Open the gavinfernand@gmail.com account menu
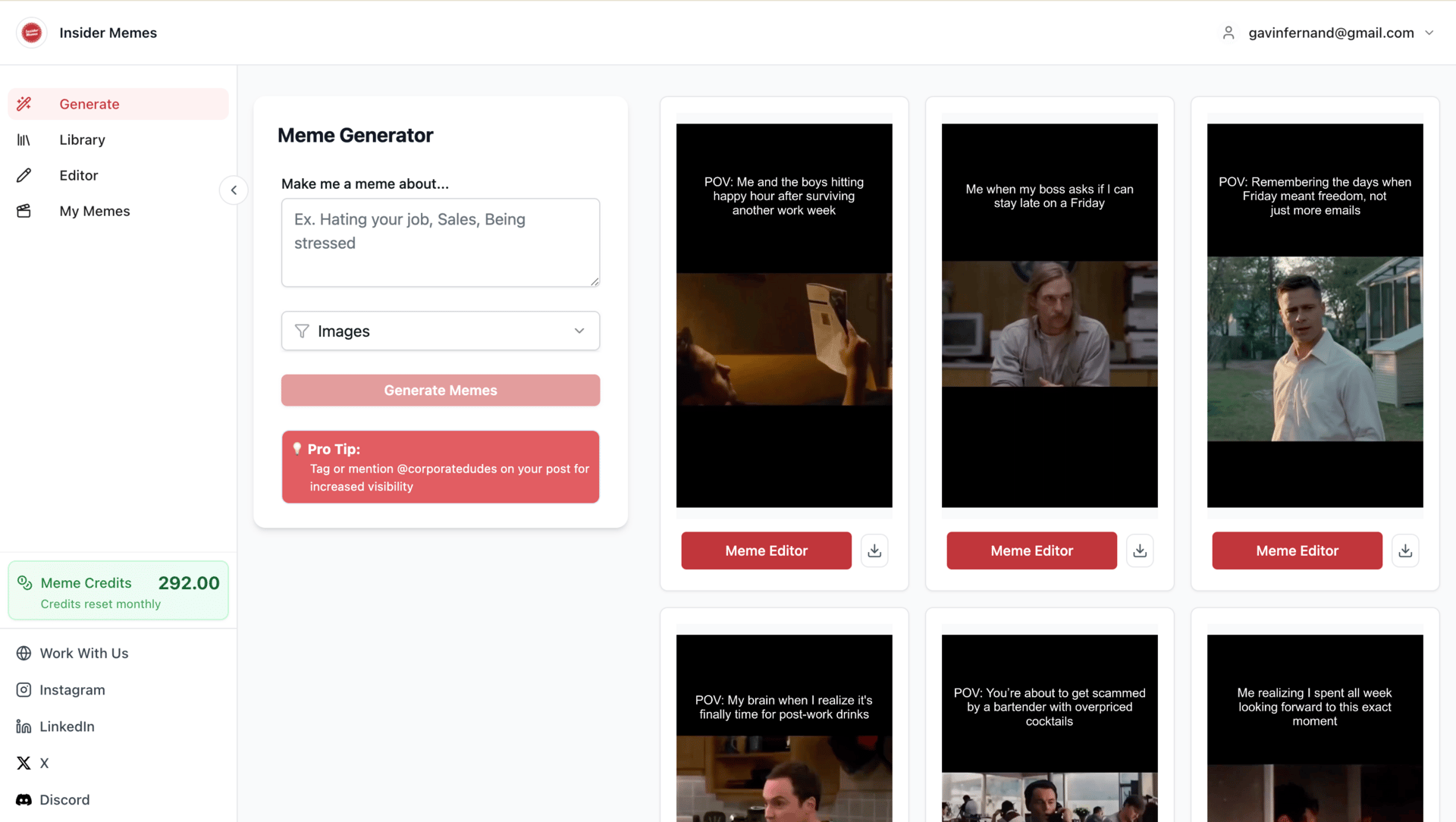The image size is (1456, 822). (x=1330, y=33)
